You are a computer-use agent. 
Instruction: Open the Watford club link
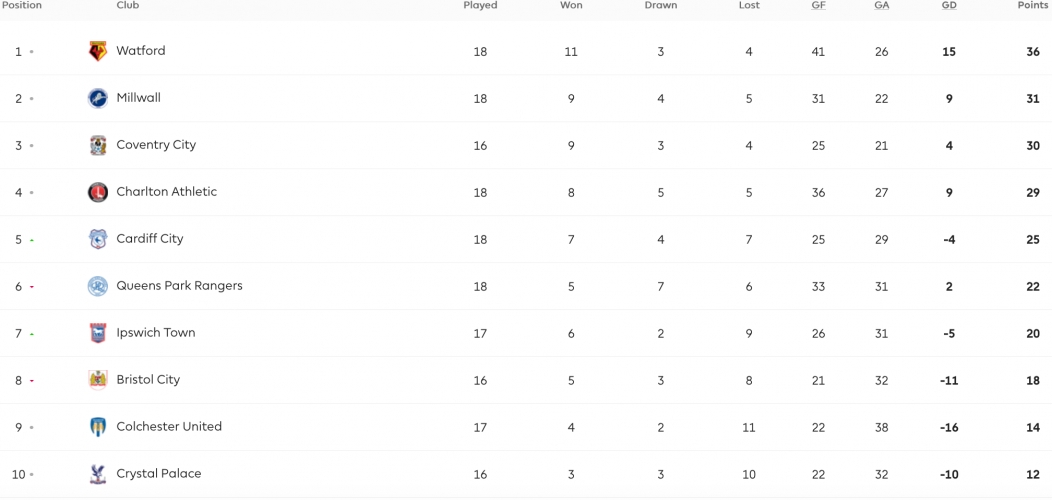pyautogui.click(x=140, y=50)
